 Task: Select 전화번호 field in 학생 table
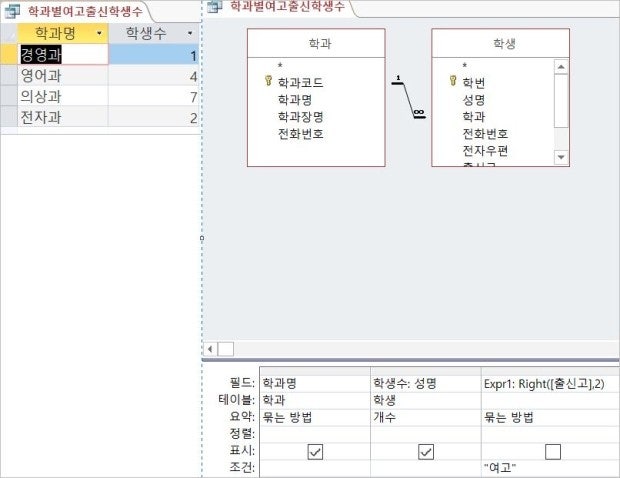tap(485, 134)
